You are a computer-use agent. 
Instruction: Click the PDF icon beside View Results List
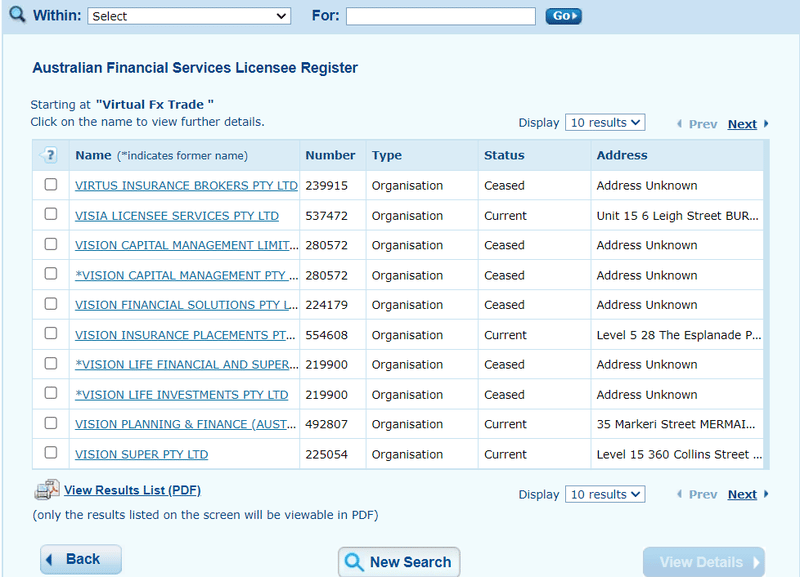47,490
